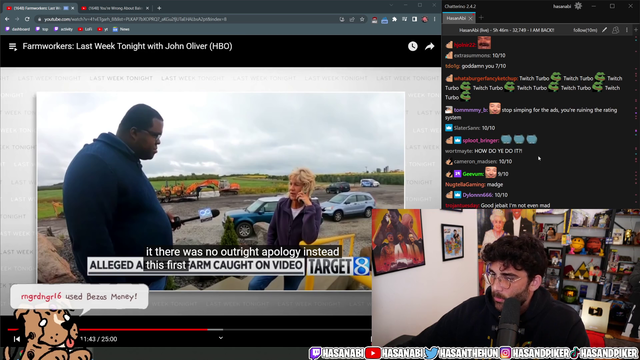The image size is (640, 360).
Task: Click the share page icon in address bar
Action: pos(352,19)
